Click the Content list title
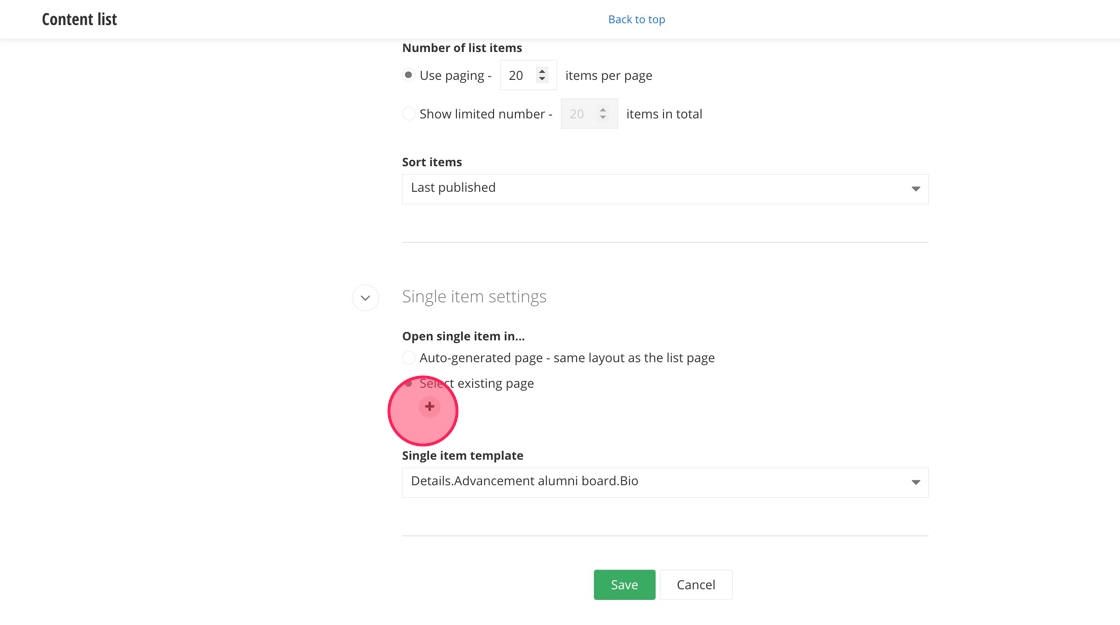Image resolution: width=1120 pixels, height=625 pixels. (x=80, y=19)
